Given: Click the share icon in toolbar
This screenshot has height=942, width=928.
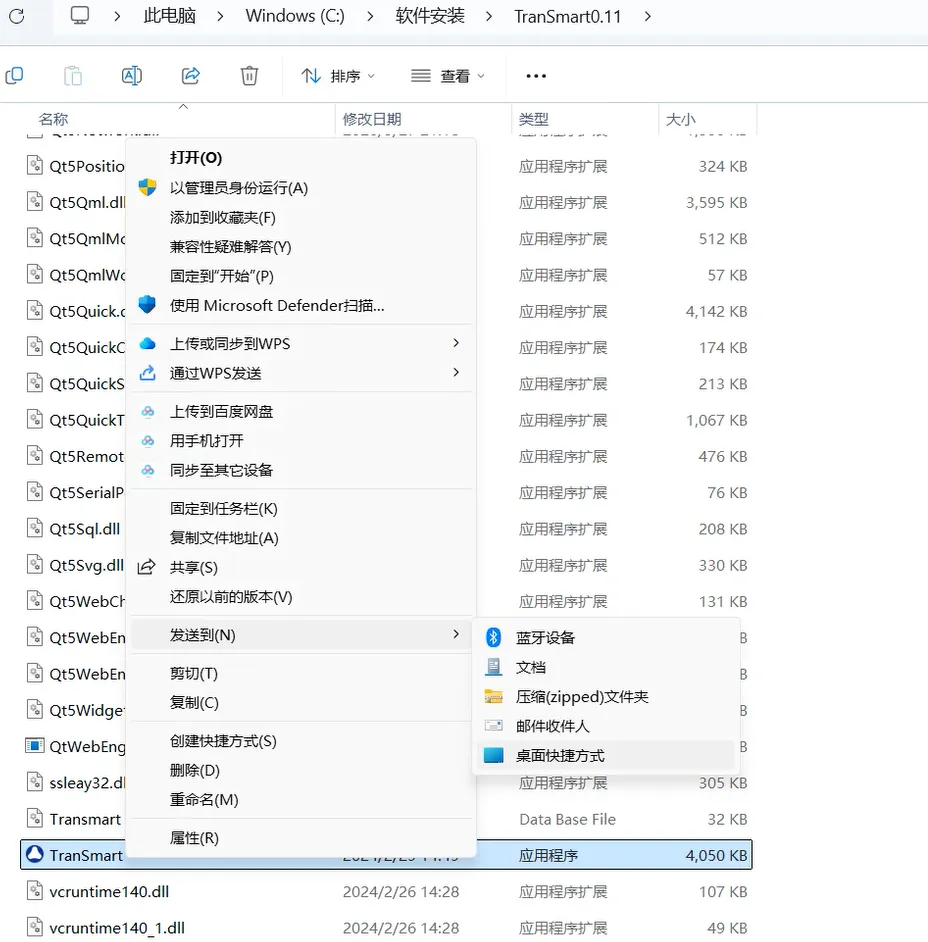Looking at the screenshot, I should coord(190,76).
